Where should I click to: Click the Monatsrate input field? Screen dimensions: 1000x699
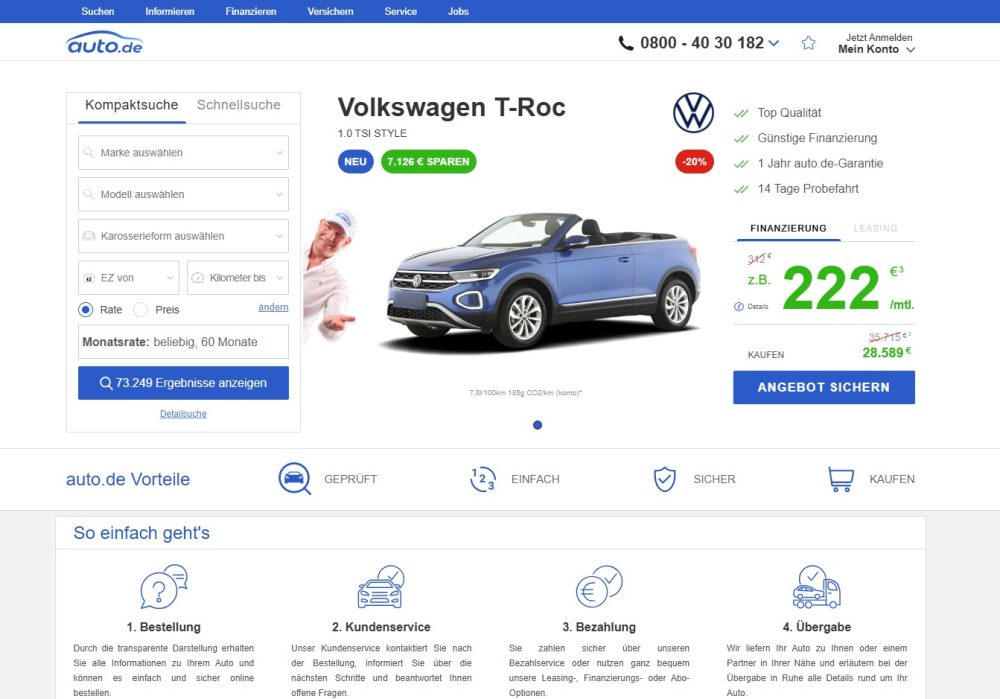click(x=183, y=342)
